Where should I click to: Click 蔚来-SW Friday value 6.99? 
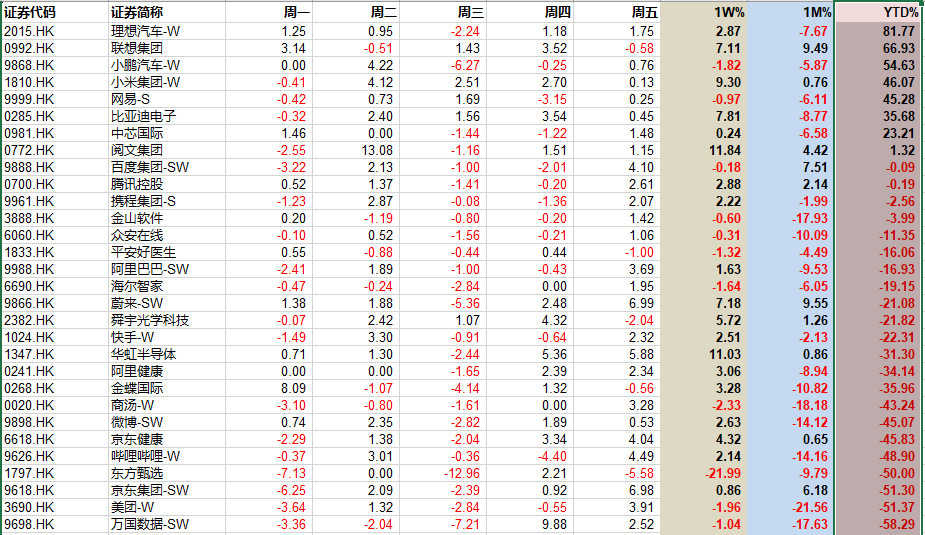coord(616,304)
